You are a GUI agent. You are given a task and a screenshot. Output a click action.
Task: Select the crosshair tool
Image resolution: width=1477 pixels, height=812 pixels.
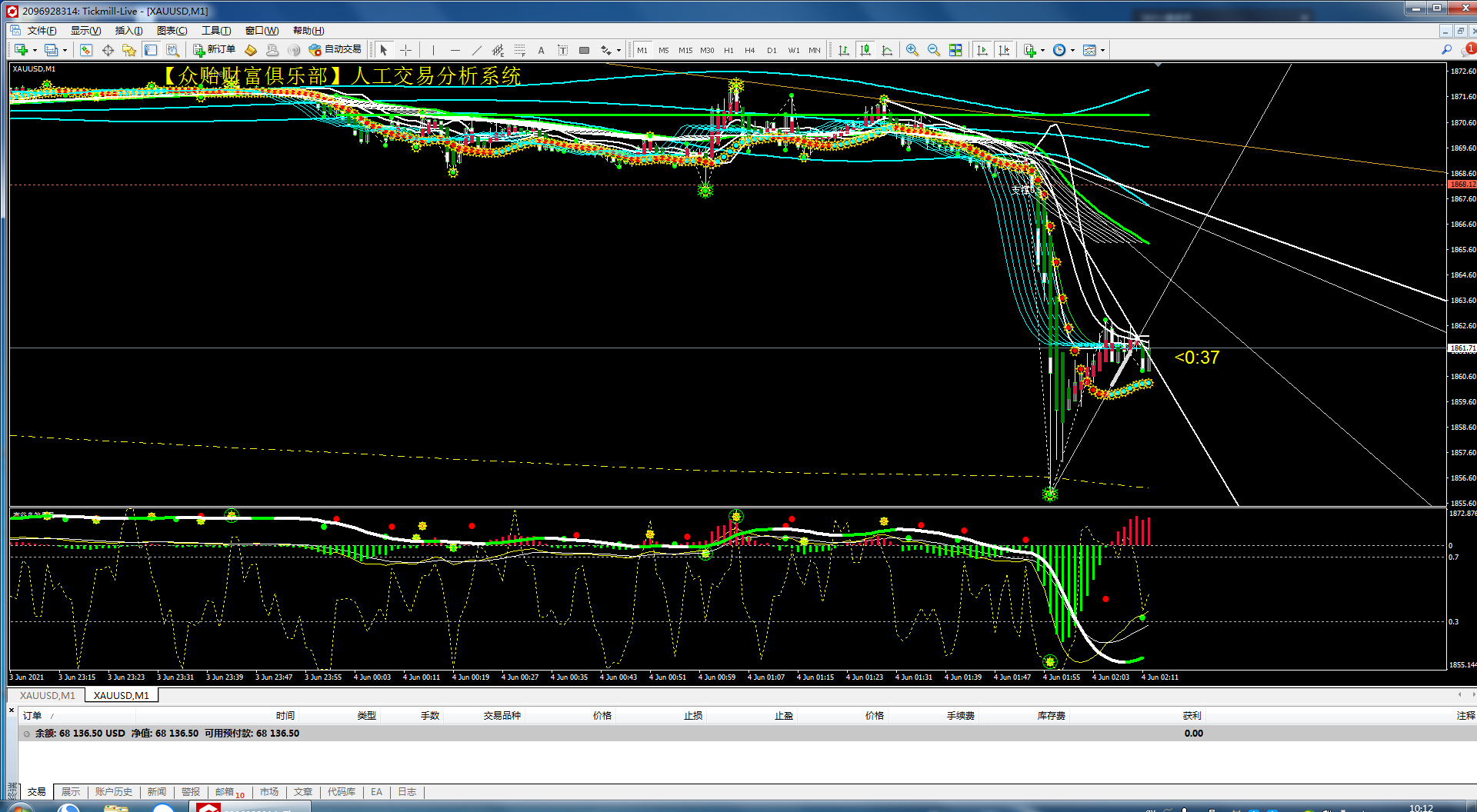[405, 50]
